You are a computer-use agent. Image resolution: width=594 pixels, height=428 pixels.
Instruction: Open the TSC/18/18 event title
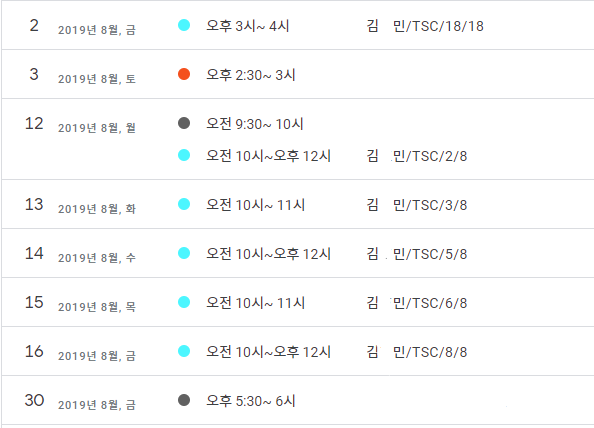(425, 26)
